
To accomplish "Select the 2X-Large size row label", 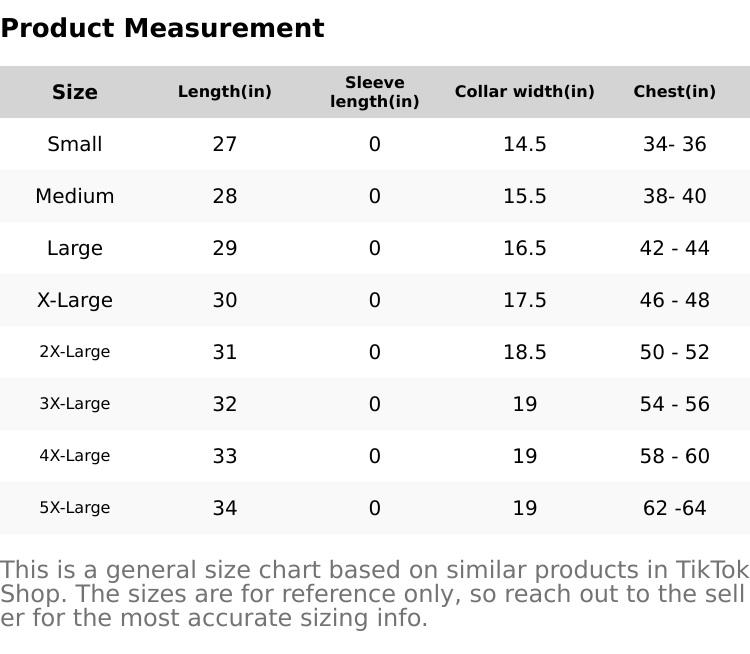I will (x=75, y=352).
